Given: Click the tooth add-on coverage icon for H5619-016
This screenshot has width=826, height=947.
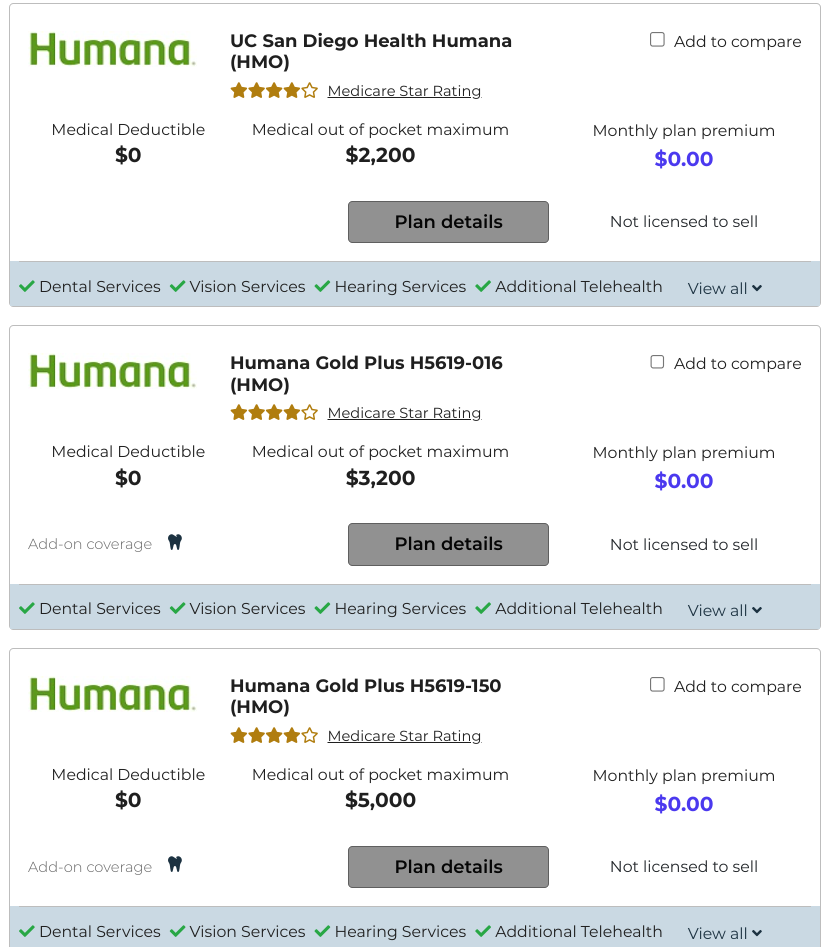Looking at the screenshot, I should click(174, 541).
